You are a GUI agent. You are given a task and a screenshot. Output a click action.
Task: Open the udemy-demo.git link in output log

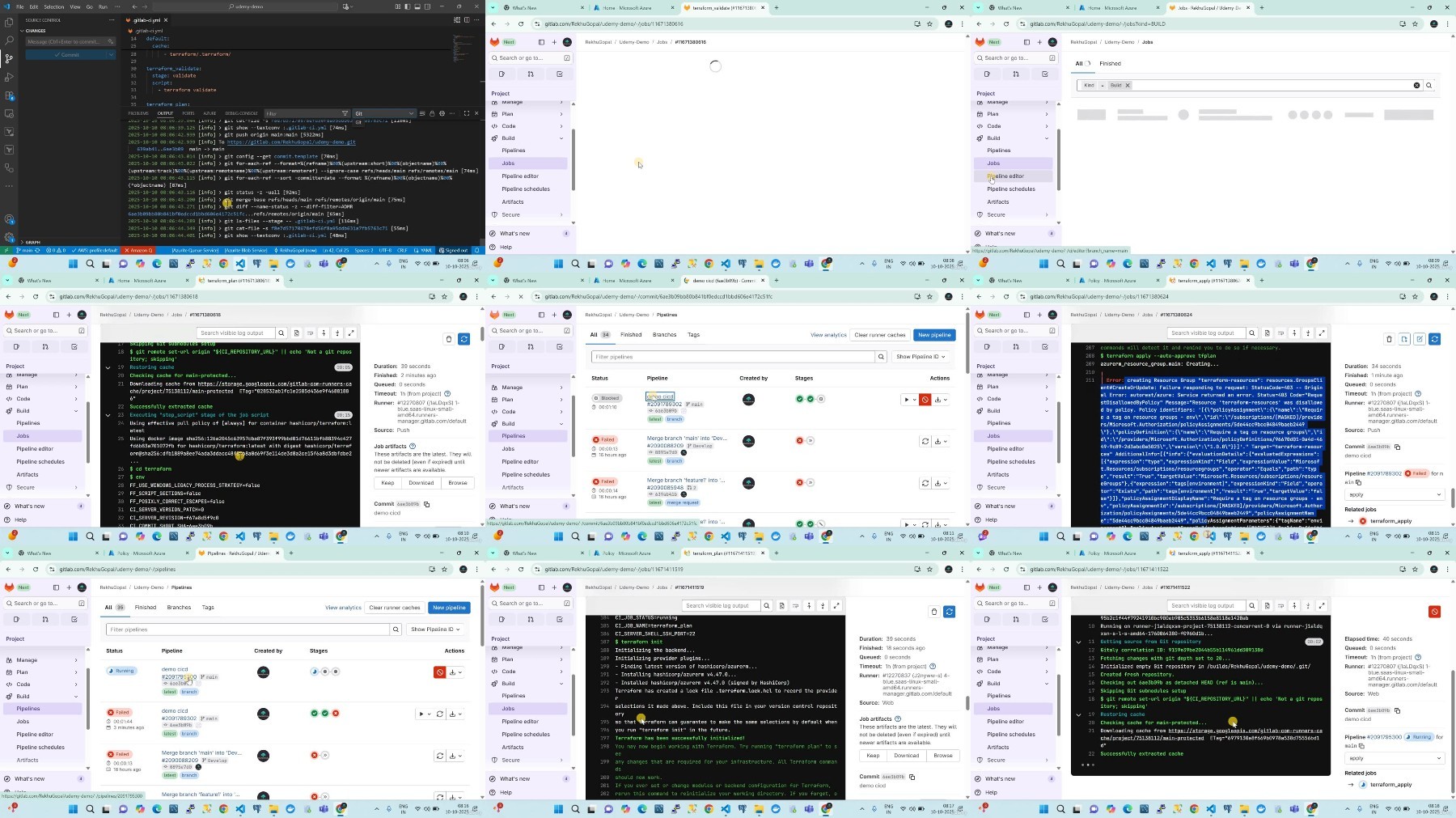tap(290, 142)
